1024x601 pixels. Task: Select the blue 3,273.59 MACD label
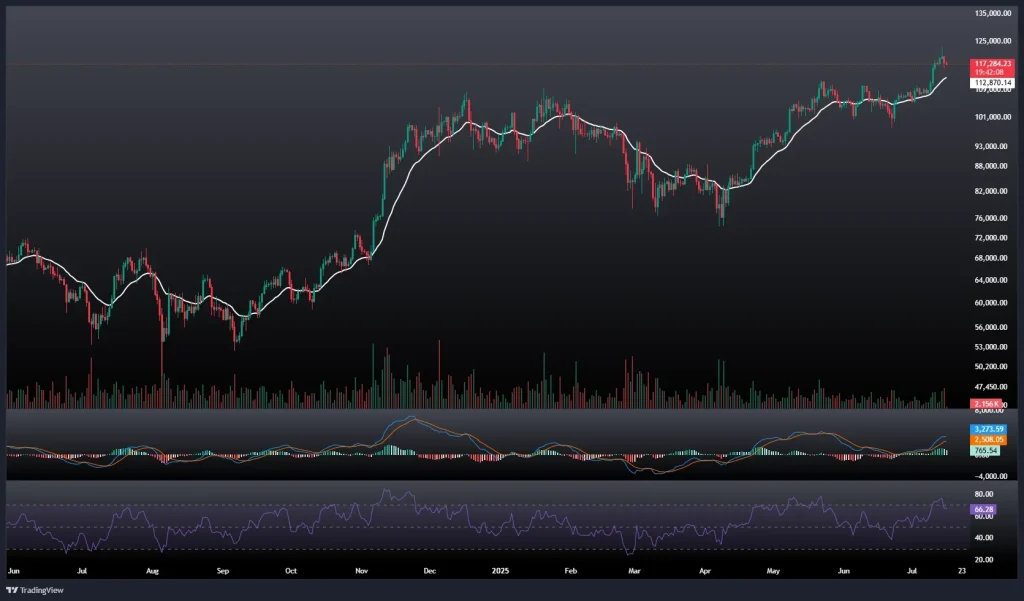(x=989, y=429)
